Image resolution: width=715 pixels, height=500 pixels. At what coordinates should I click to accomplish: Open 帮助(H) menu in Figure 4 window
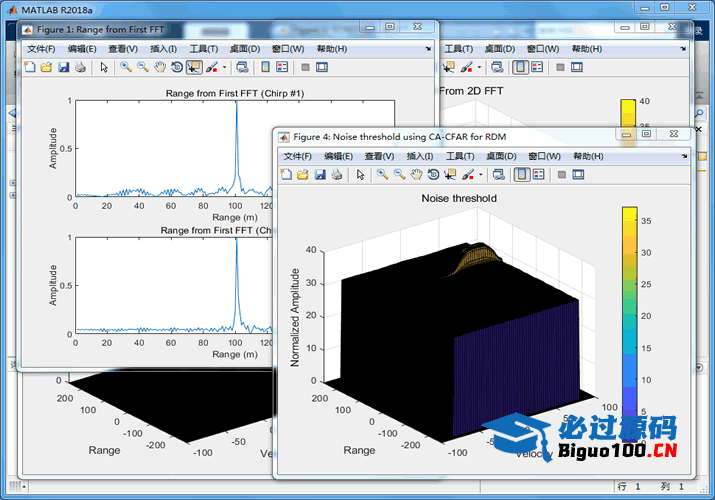588,156
